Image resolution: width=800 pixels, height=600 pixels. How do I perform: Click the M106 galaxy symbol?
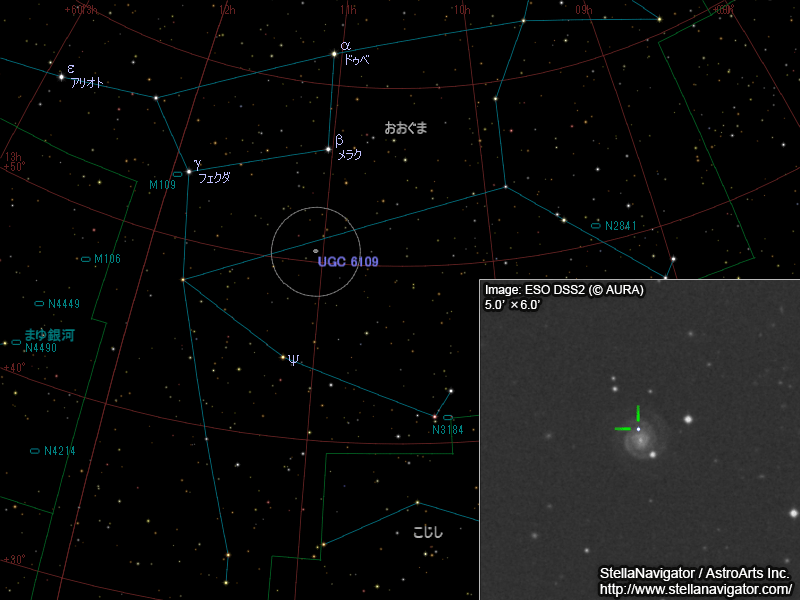pos(85,258)
